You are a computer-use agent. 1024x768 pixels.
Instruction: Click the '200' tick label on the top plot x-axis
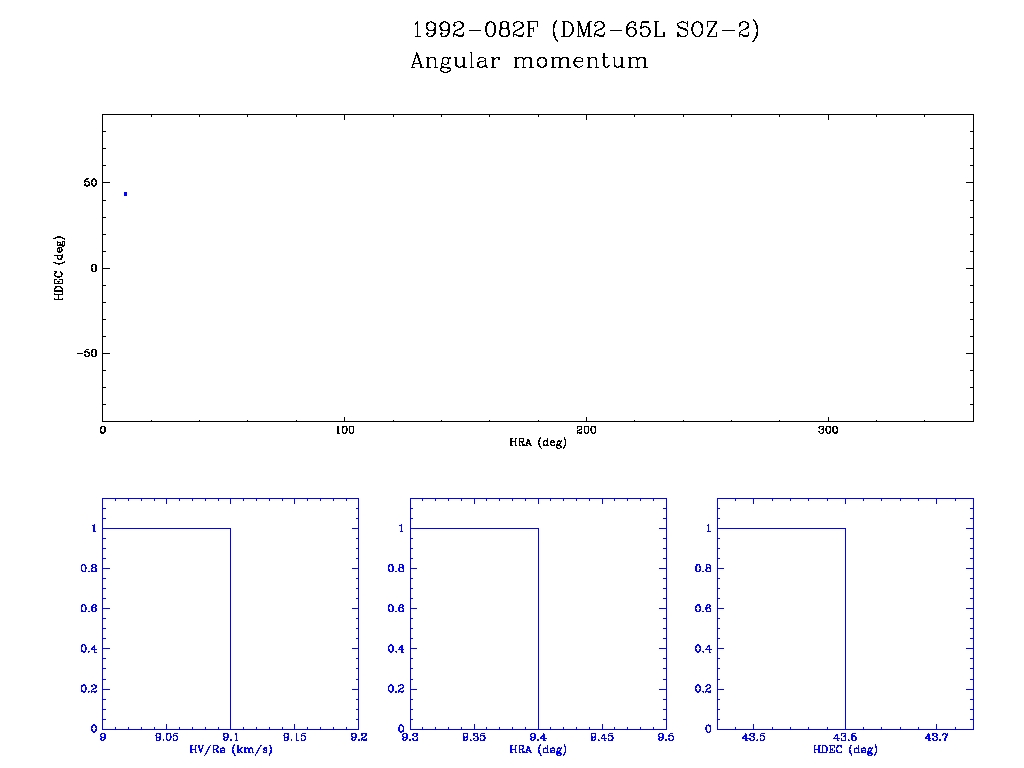[586, 430]
